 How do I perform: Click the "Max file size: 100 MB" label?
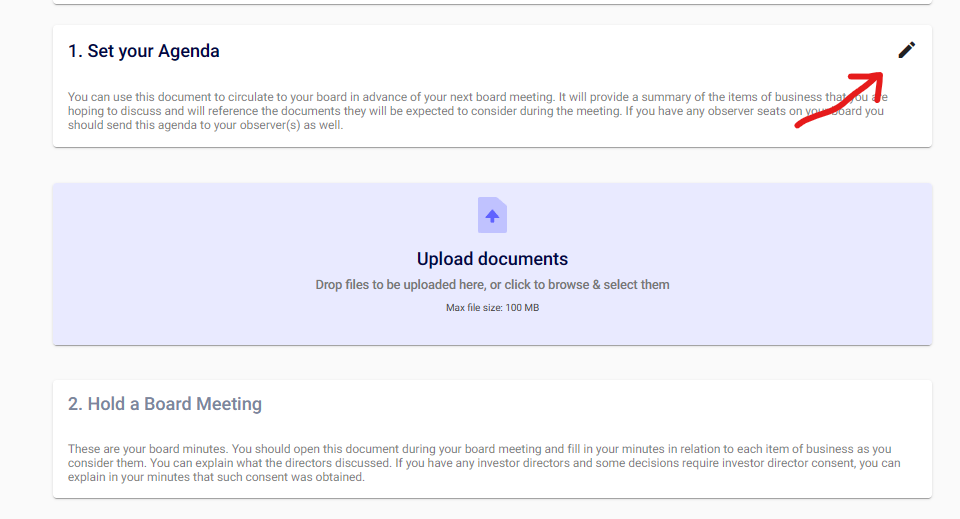tap(492, 308)
